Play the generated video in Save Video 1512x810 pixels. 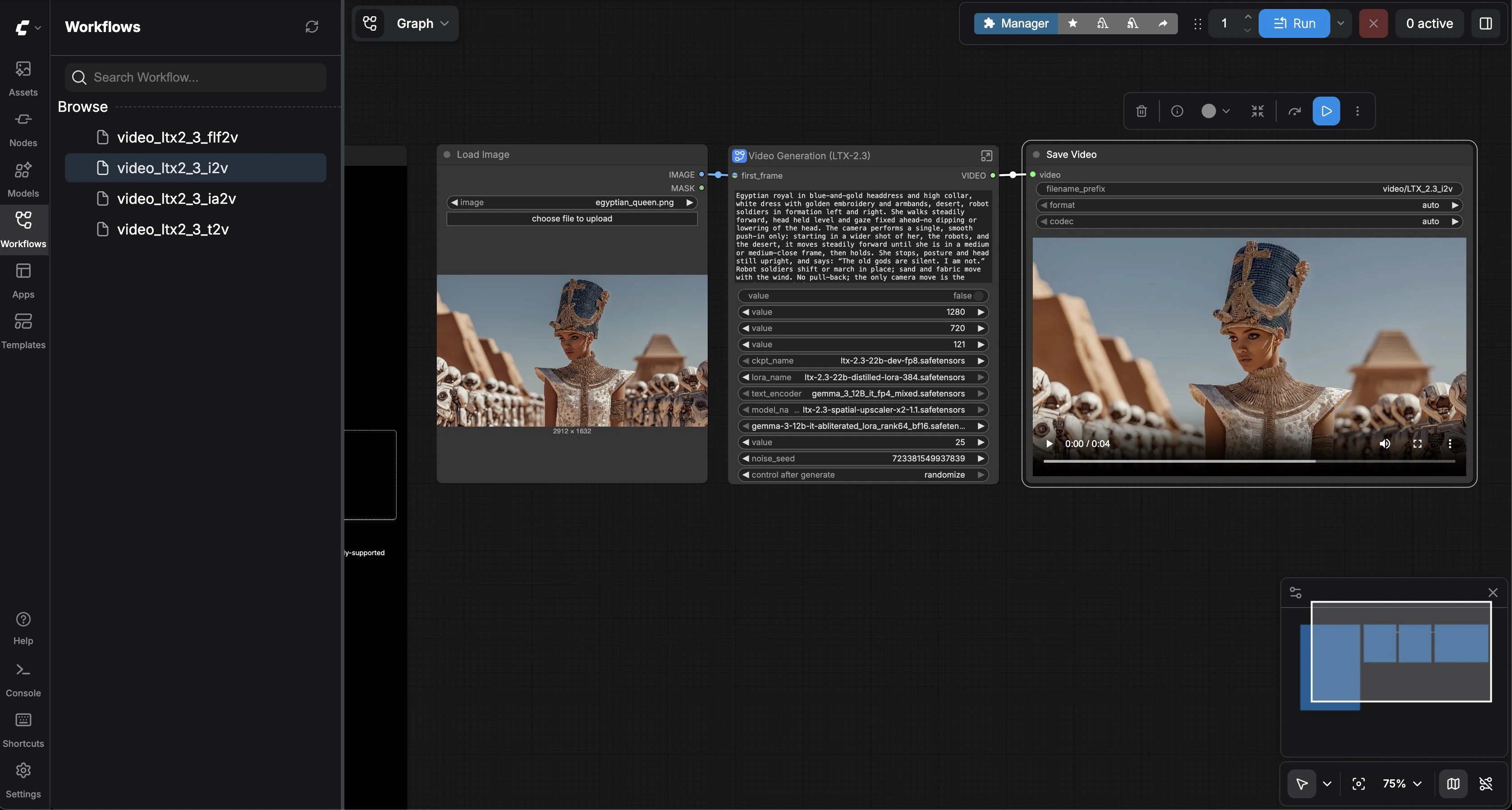(1049, 444)
